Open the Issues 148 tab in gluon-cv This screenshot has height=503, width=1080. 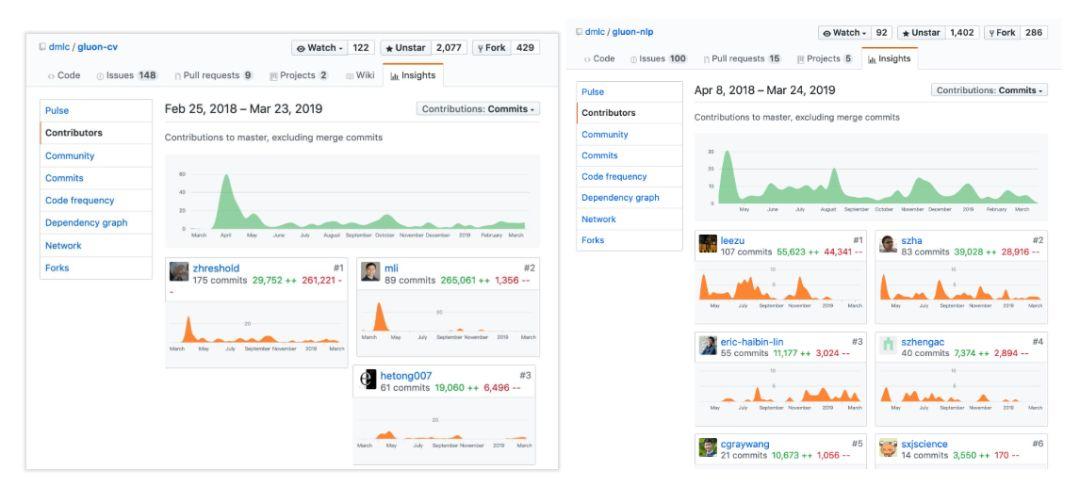[127, 75]
